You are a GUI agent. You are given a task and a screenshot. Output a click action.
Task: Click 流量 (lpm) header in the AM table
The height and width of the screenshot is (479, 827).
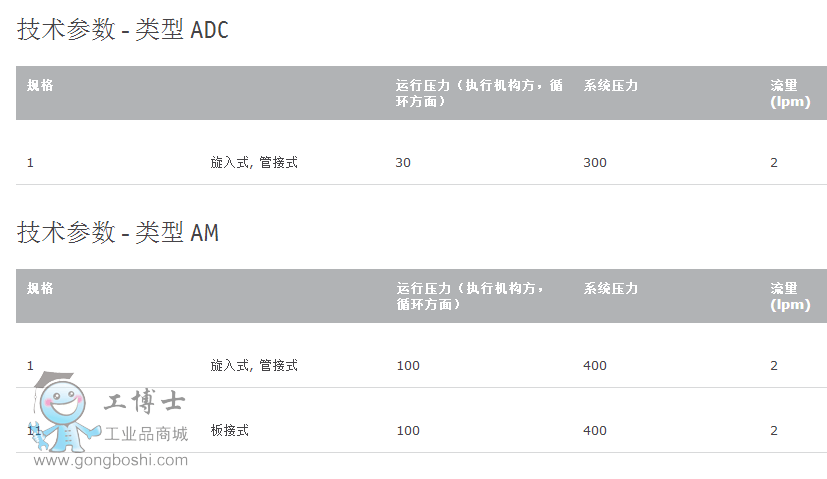790,296
